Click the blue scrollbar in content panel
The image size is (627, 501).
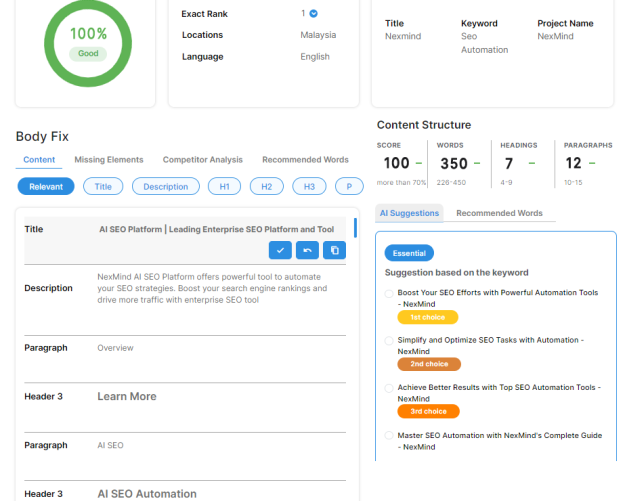pos(355,228)
